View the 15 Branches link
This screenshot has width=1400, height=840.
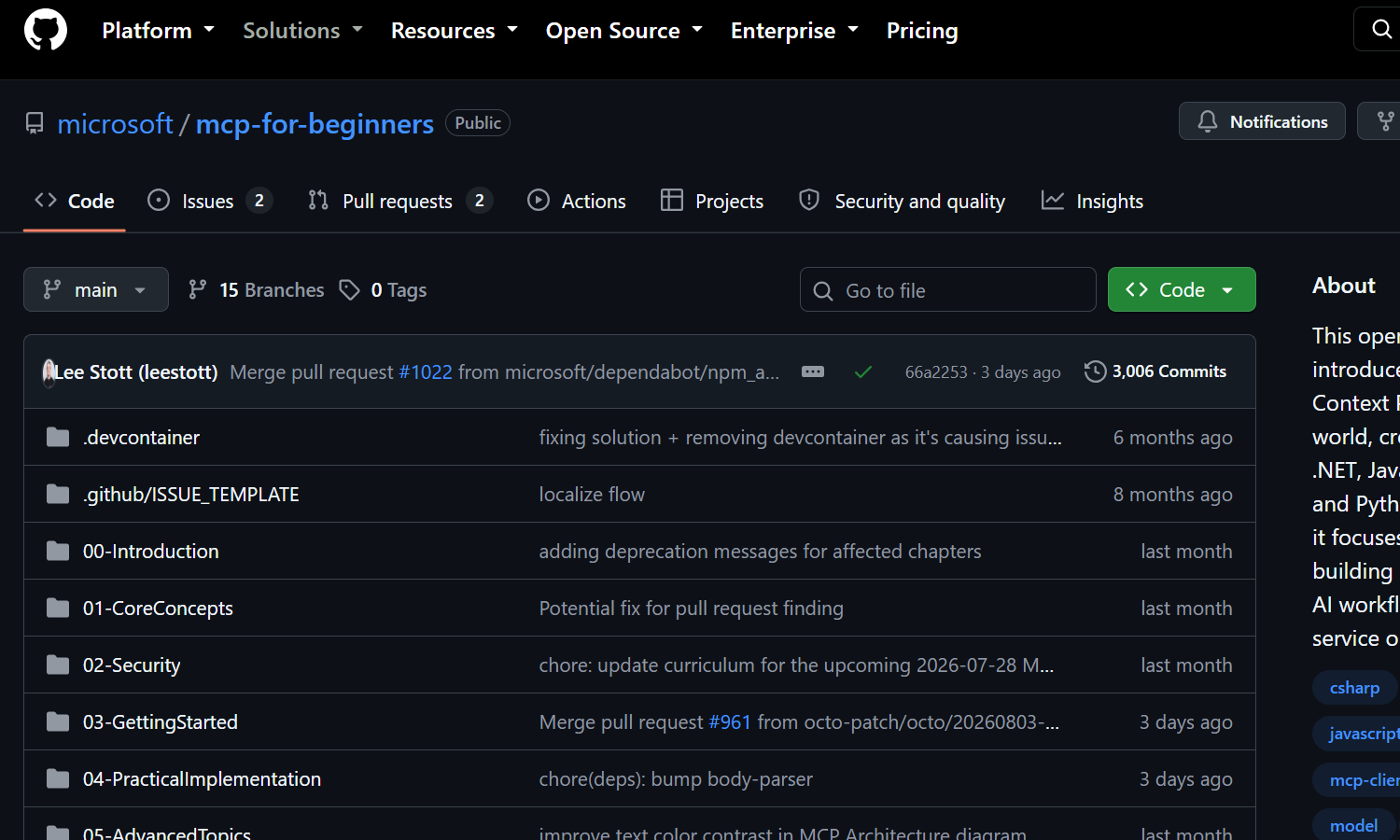(x=256, y=290)
